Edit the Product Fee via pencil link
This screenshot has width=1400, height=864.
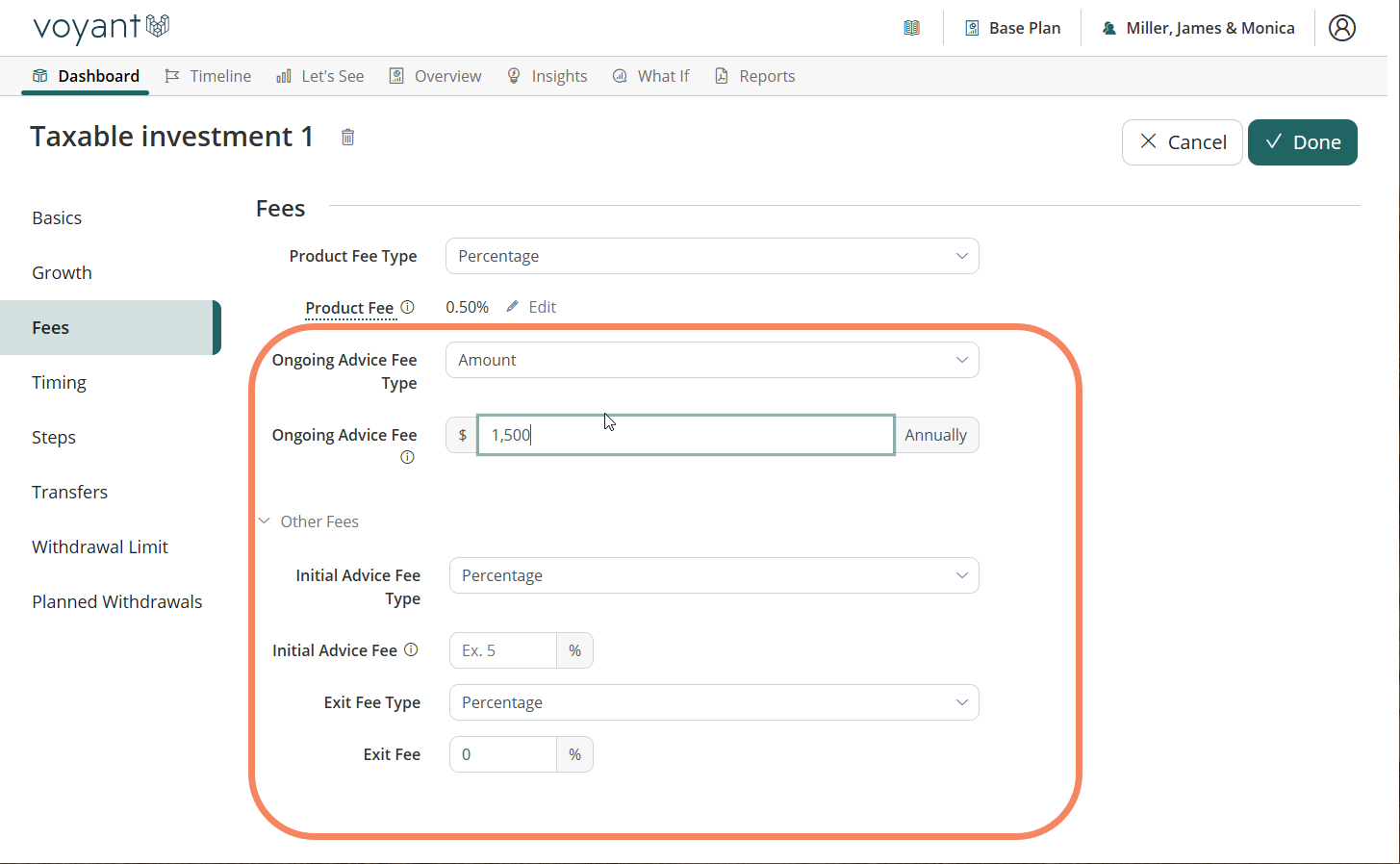coord(532,307)
